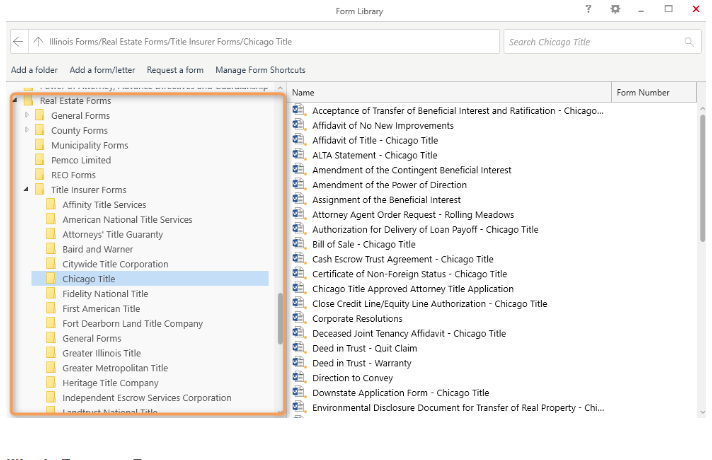This screenshot has width=712, height=460.
Task: Select American National Title Services folder
Action: pyautogui.click(x=127, y=220)
